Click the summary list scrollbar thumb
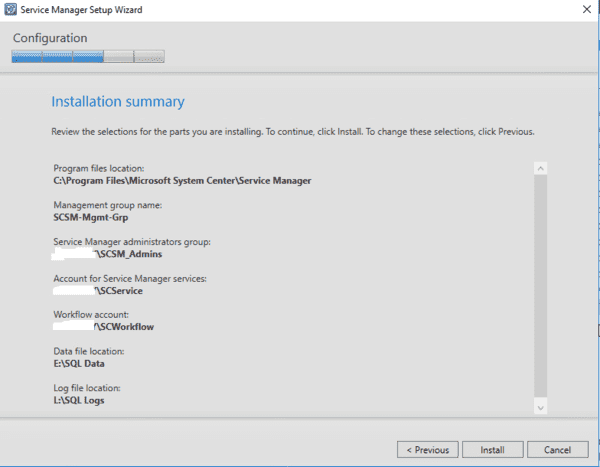This screenshot has width=600, height=467. tap(540, 286)
